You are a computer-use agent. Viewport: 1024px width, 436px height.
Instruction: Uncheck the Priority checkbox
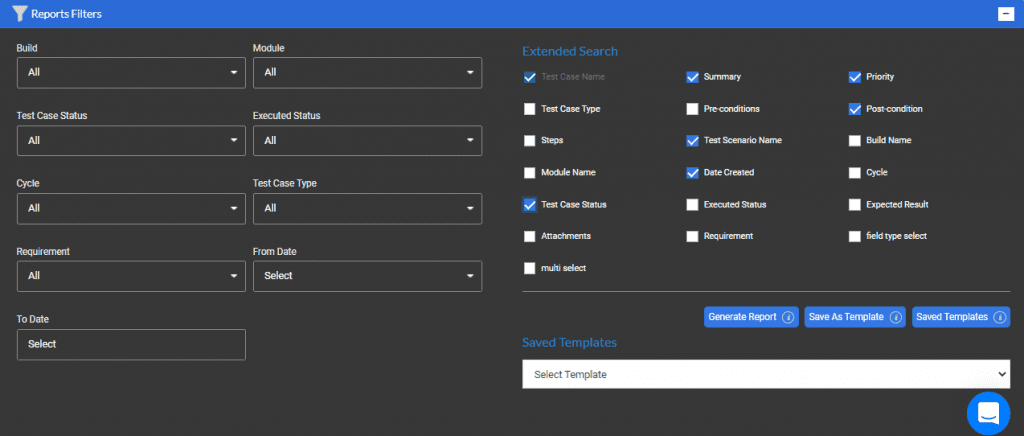coord(855,77)
